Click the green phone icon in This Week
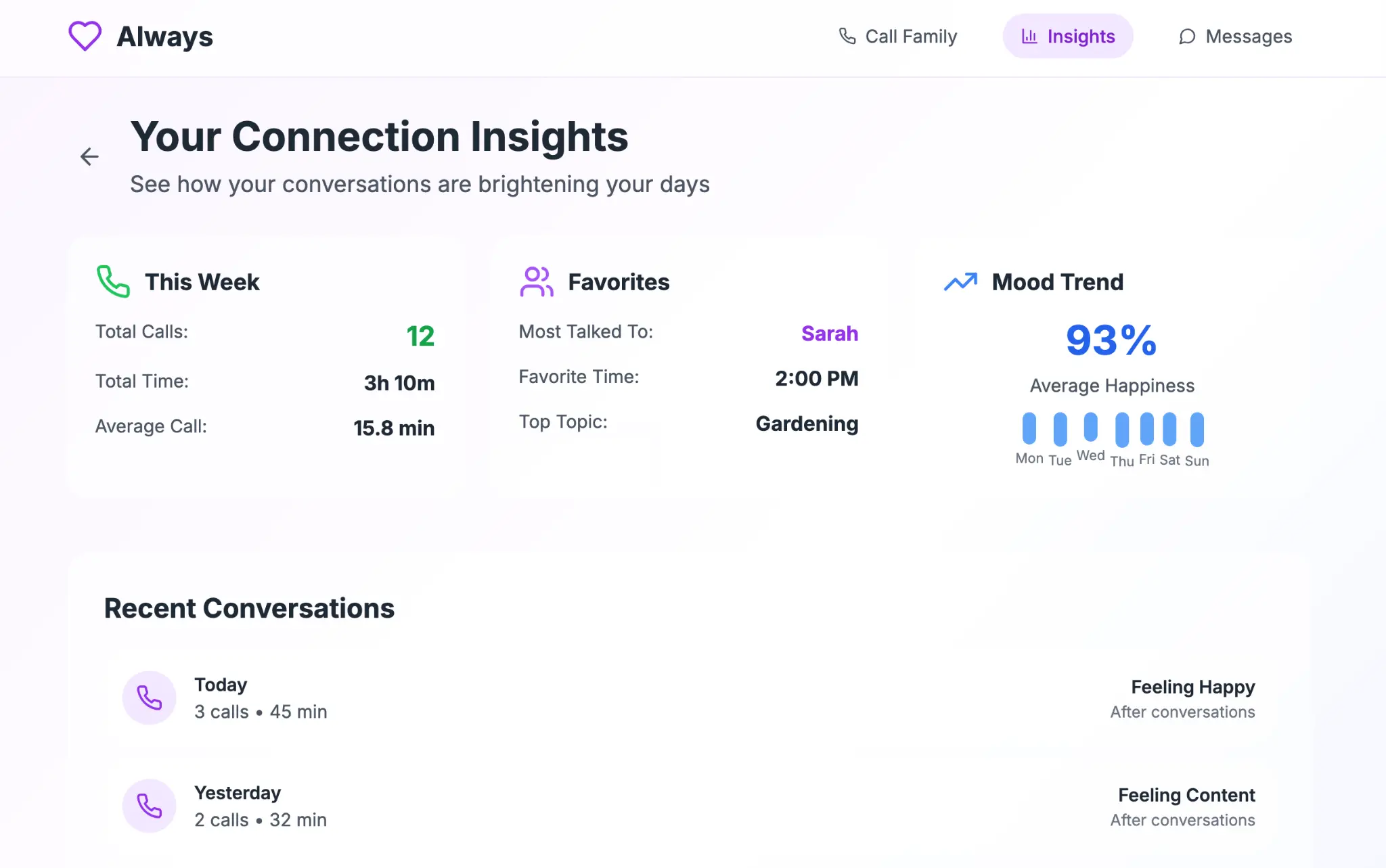Screen dimensions: 1386x868 [113, 281]
